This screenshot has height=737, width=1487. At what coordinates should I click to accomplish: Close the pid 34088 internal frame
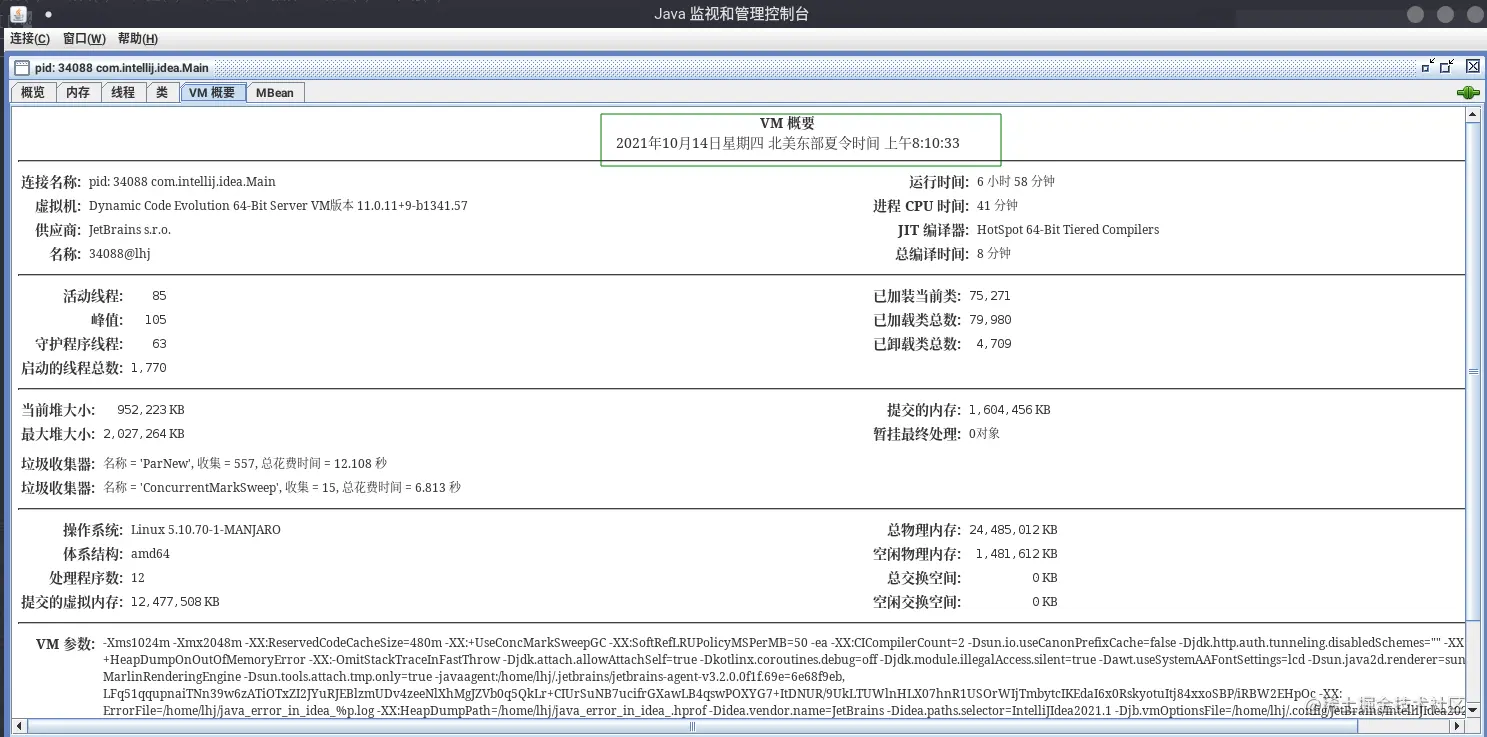[1473, 67]
